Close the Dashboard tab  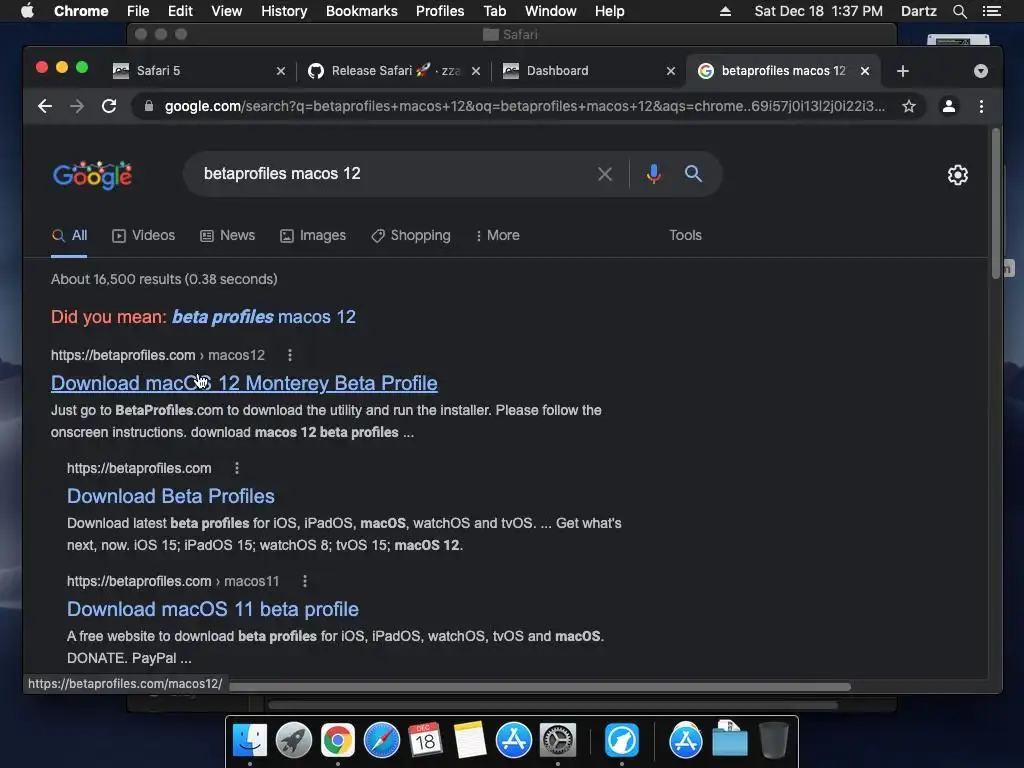671,71
